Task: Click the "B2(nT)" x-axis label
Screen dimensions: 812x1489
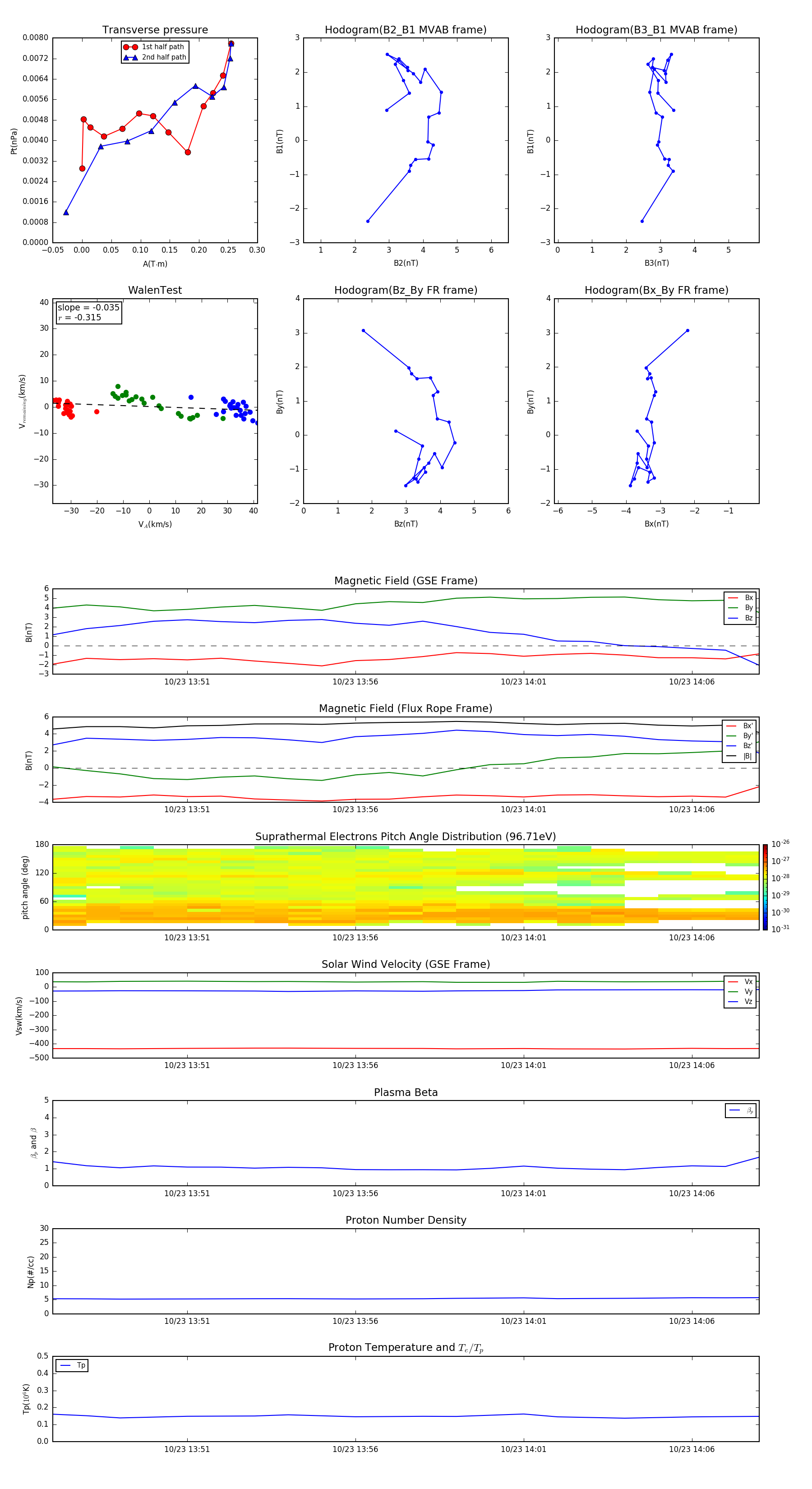Action: pyautogui.click(x=406, y=264)
